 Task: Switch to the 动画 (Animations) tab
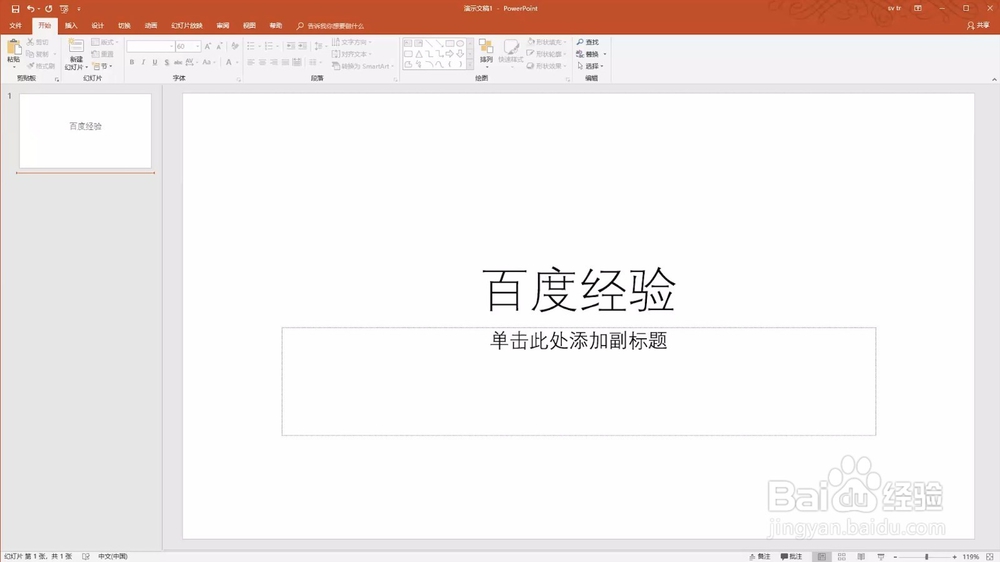point(151,26)
